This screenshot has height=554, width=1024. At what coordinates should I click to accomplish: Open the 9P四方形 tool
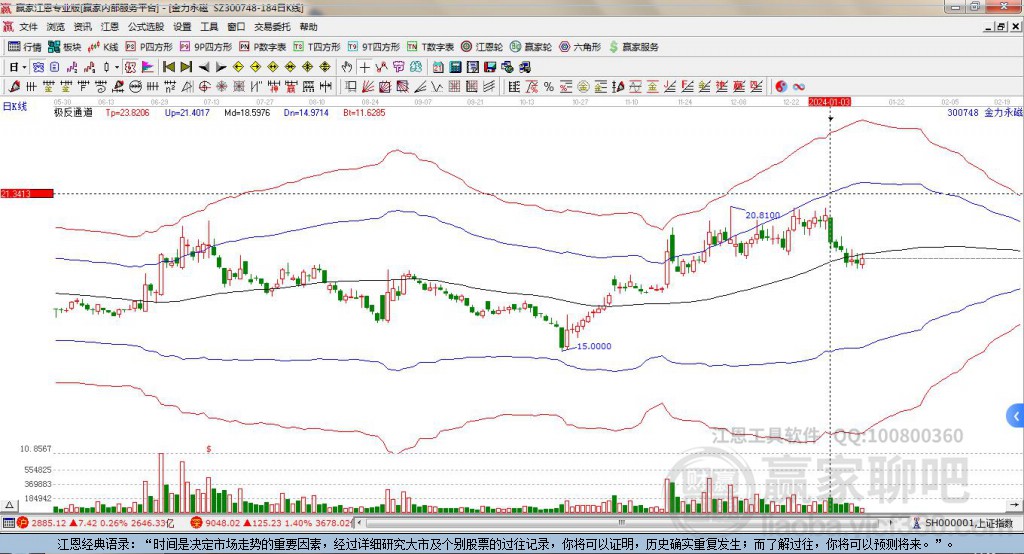206,47
